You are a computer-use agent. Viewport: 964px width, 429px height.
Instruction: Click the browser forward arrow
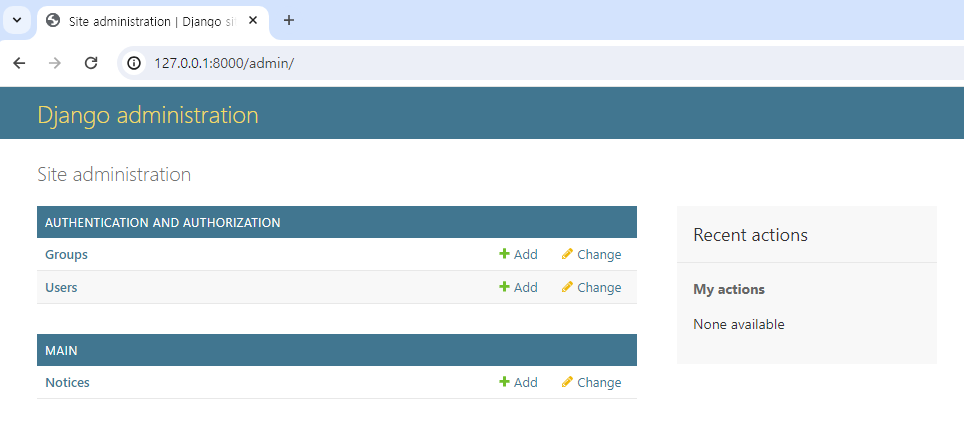pos(55,63)
